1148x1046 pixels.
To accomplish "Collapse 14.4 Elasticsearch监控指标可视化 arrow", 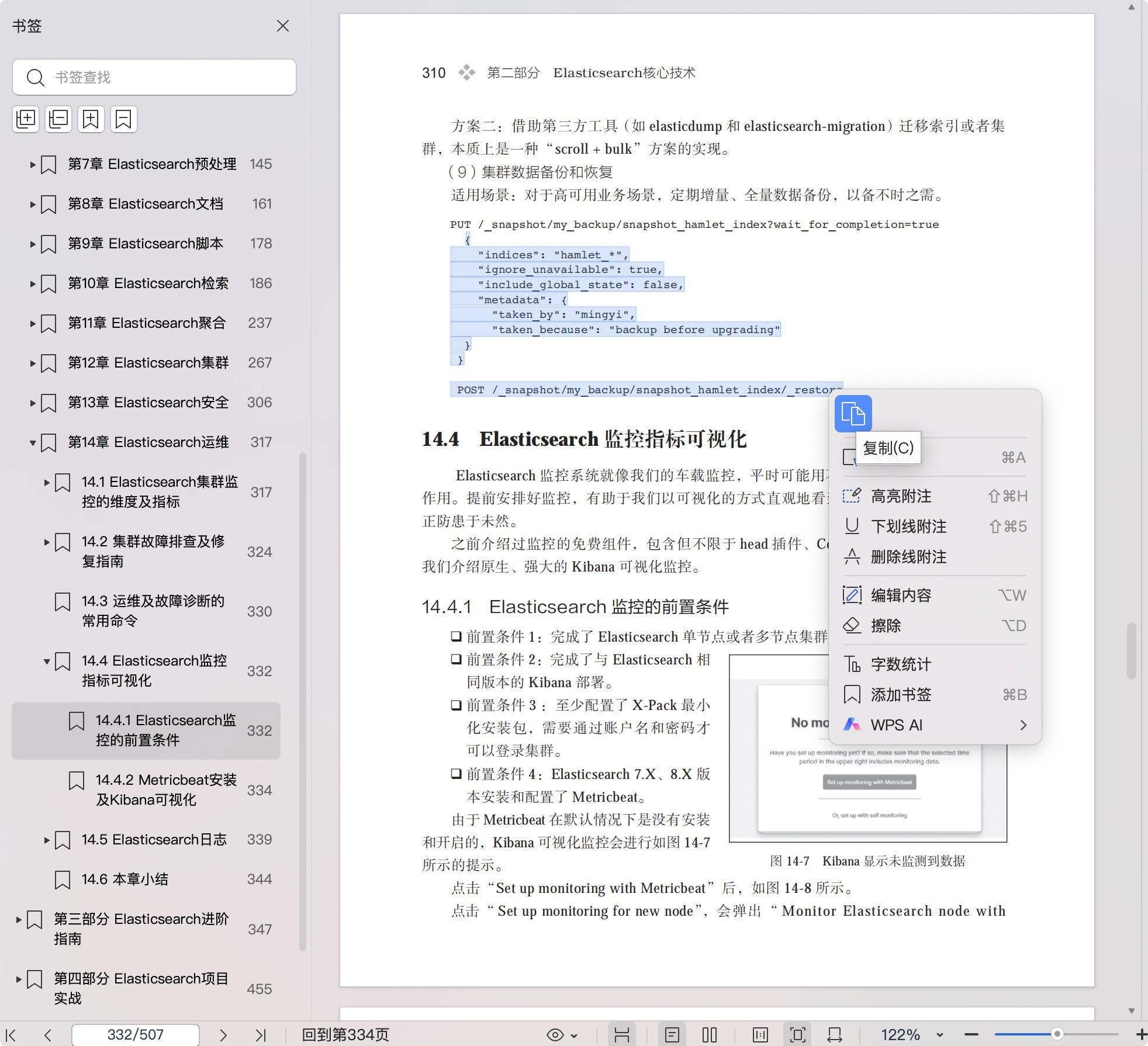I will 47,661.
